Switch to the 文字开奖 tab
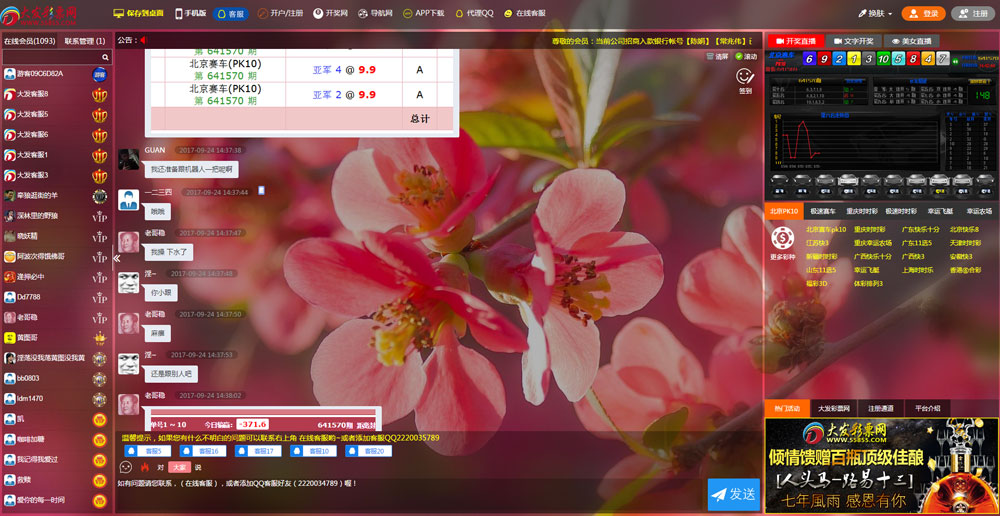 click(x=853, y=41)
